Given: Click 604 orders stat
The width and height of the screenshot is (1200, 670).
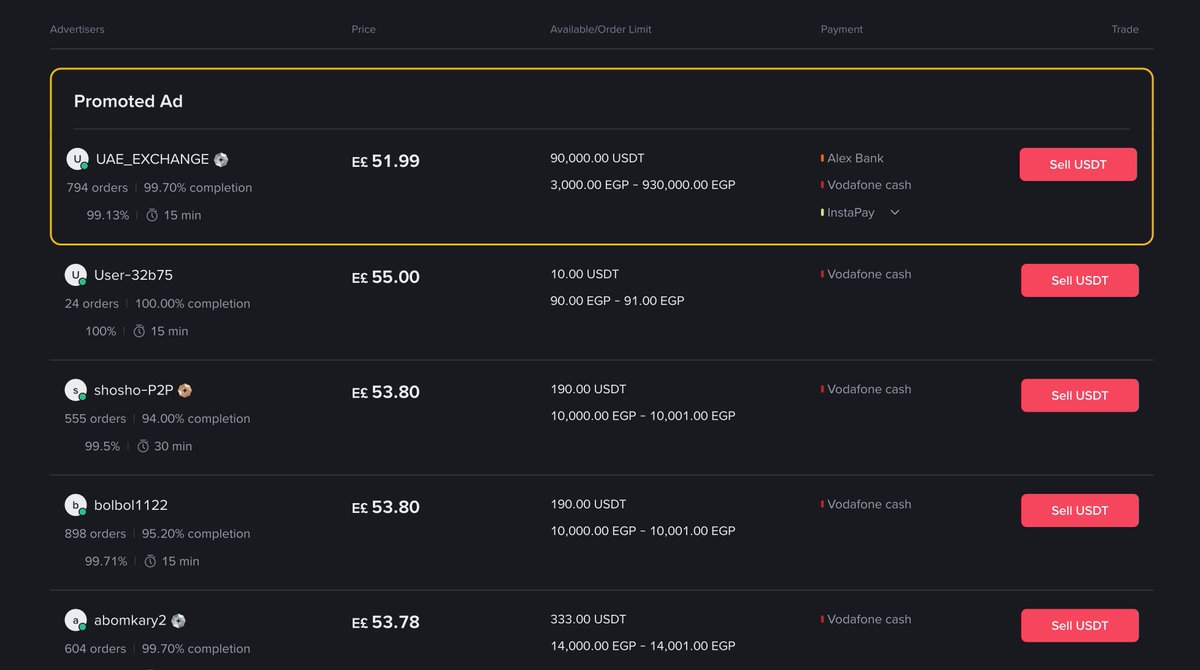Looking at the screenshot, I should (95, 648).
